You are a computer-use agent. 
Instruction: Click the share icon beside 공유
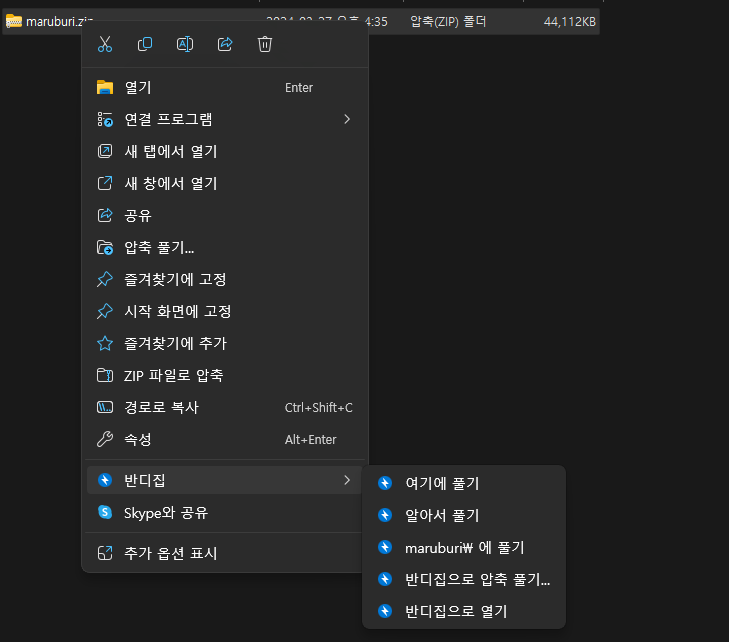point(105,215)
